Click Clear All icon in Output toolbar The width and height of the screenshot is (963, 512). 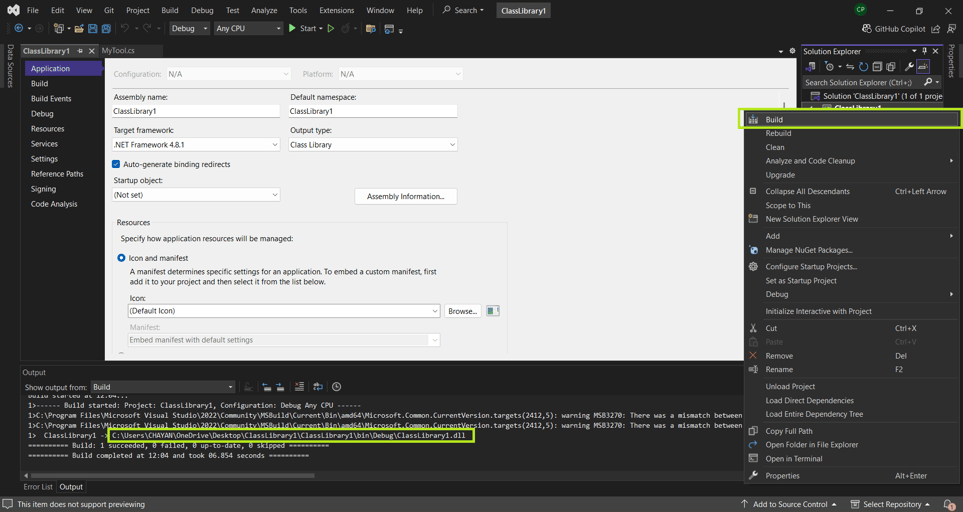pyautogui.click(x=299, y=387)
